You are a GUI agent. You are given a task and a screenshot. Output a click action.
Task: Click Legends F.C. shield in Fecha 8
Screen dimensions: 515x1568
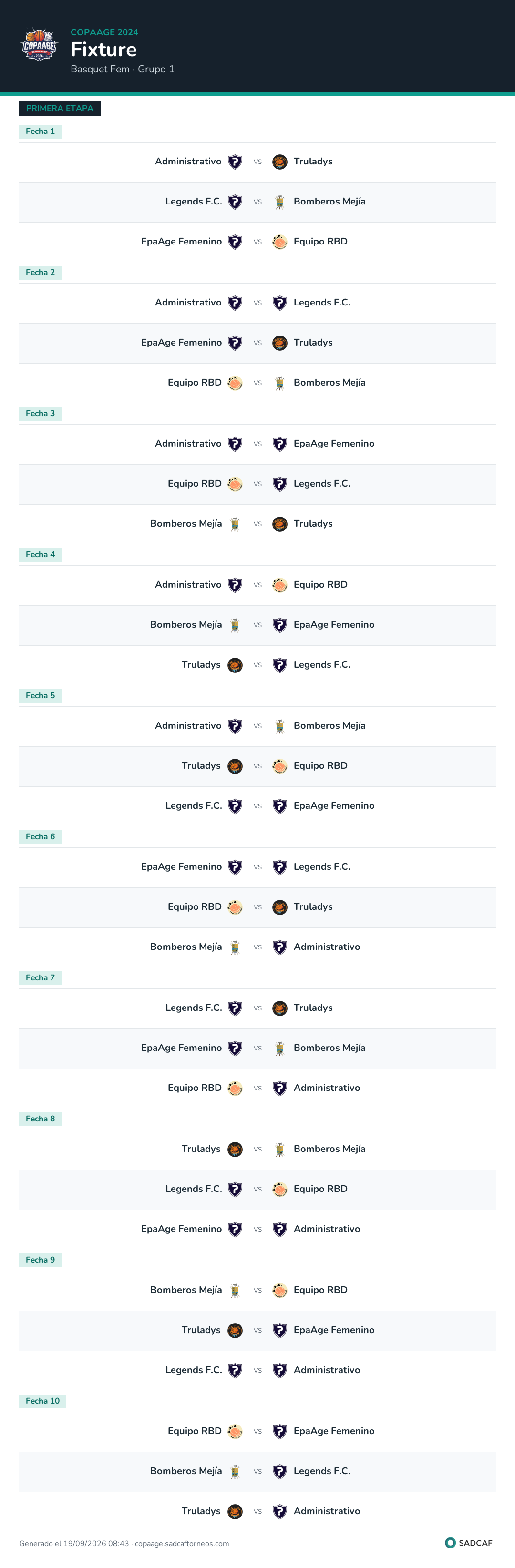coord(235,1189)
